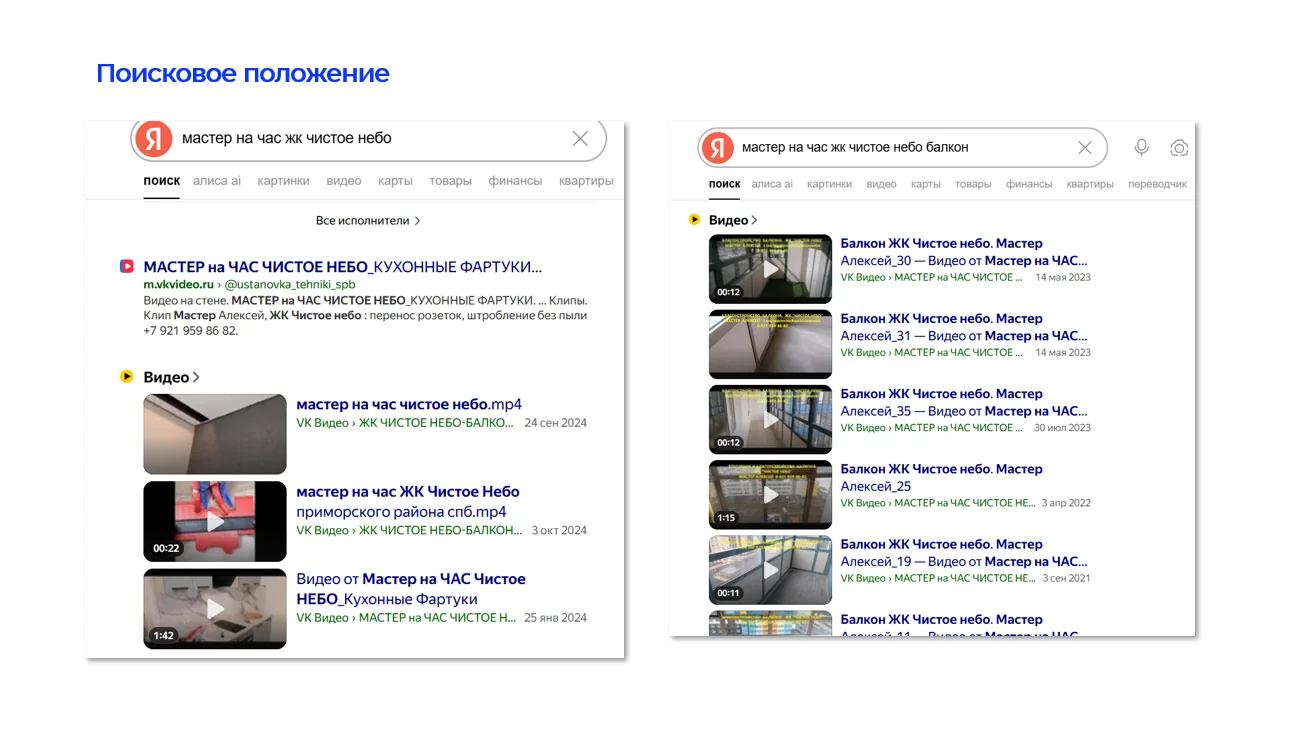Open the @ustanovka_tehniki_spb channel link
This screenshot has height=732, width=1298.
[290, 284]
